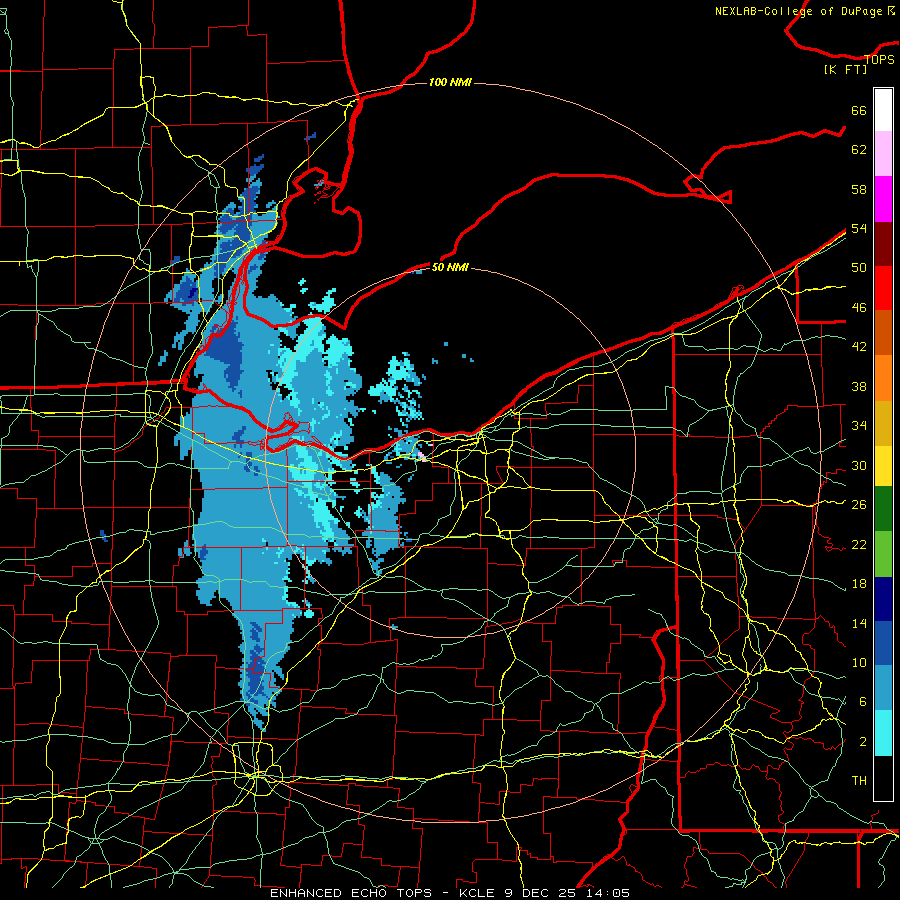The height and width of the screenshot is (900, 900).
Task: Click the '22' legend value
Action: [859, 545]
